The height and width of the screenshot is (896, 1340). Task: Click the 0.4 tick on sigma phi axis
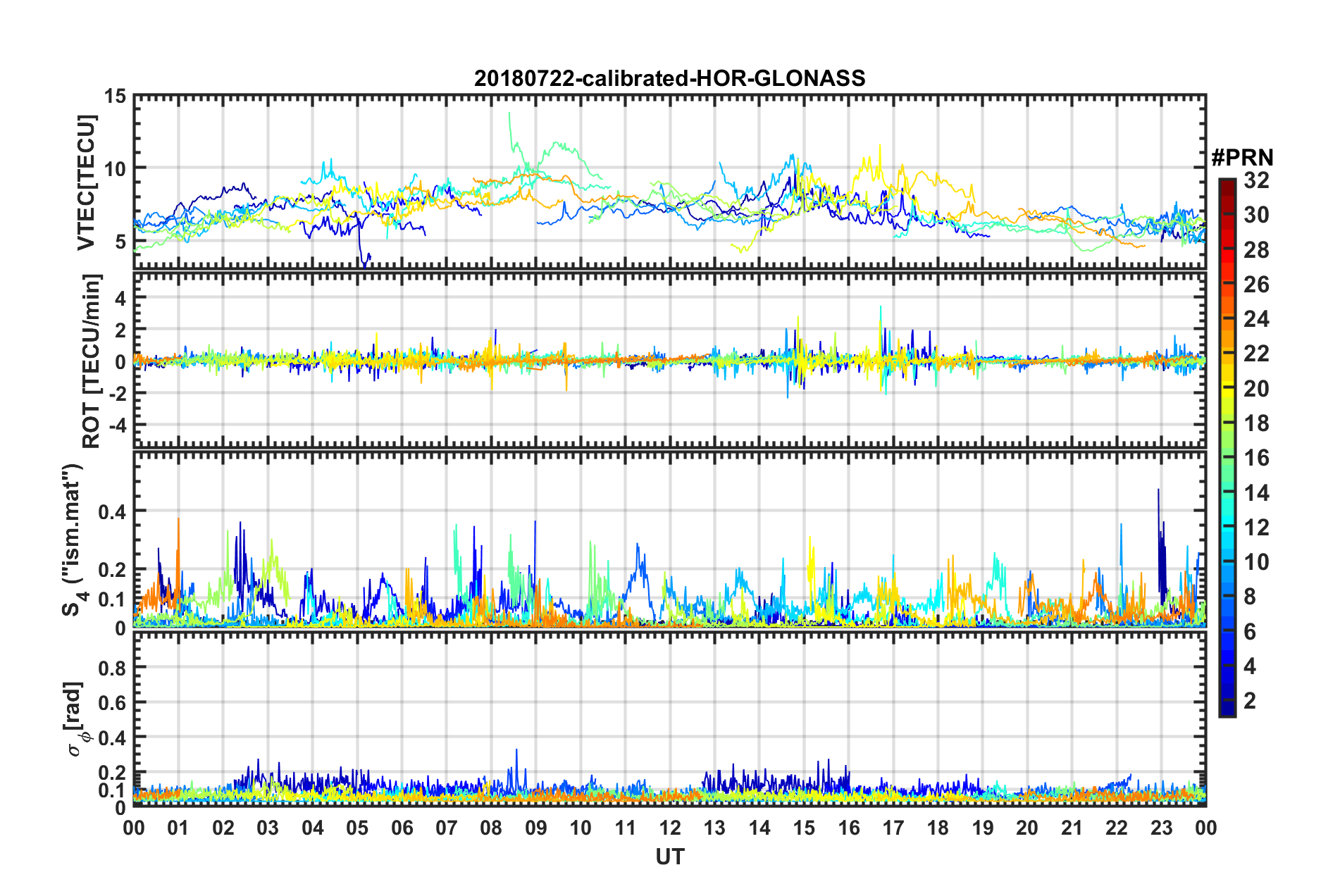point(112,738)
